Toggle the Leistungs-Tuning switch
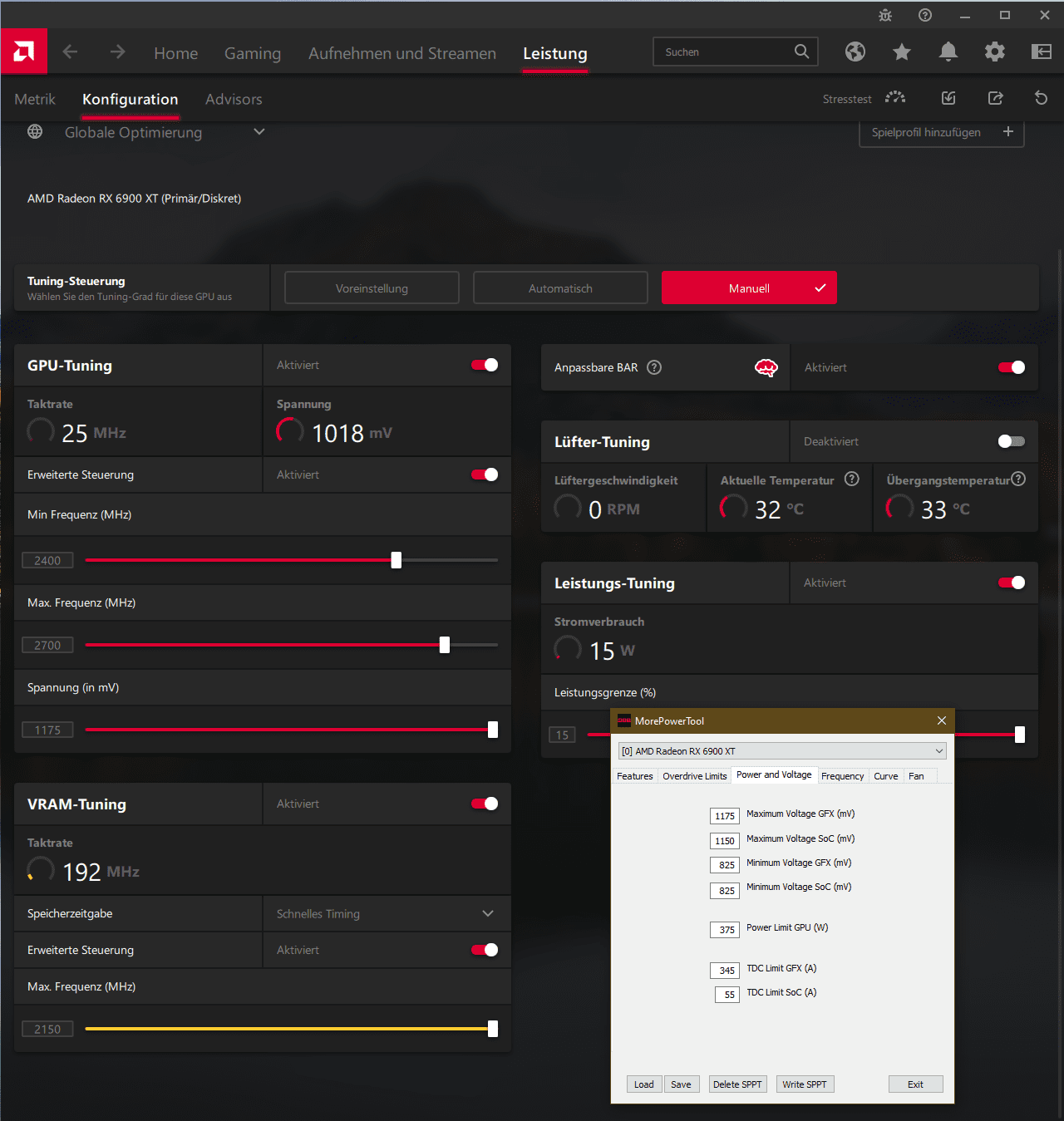This screenshot has width=1064, height=1121. click(x=1012, y=583)
